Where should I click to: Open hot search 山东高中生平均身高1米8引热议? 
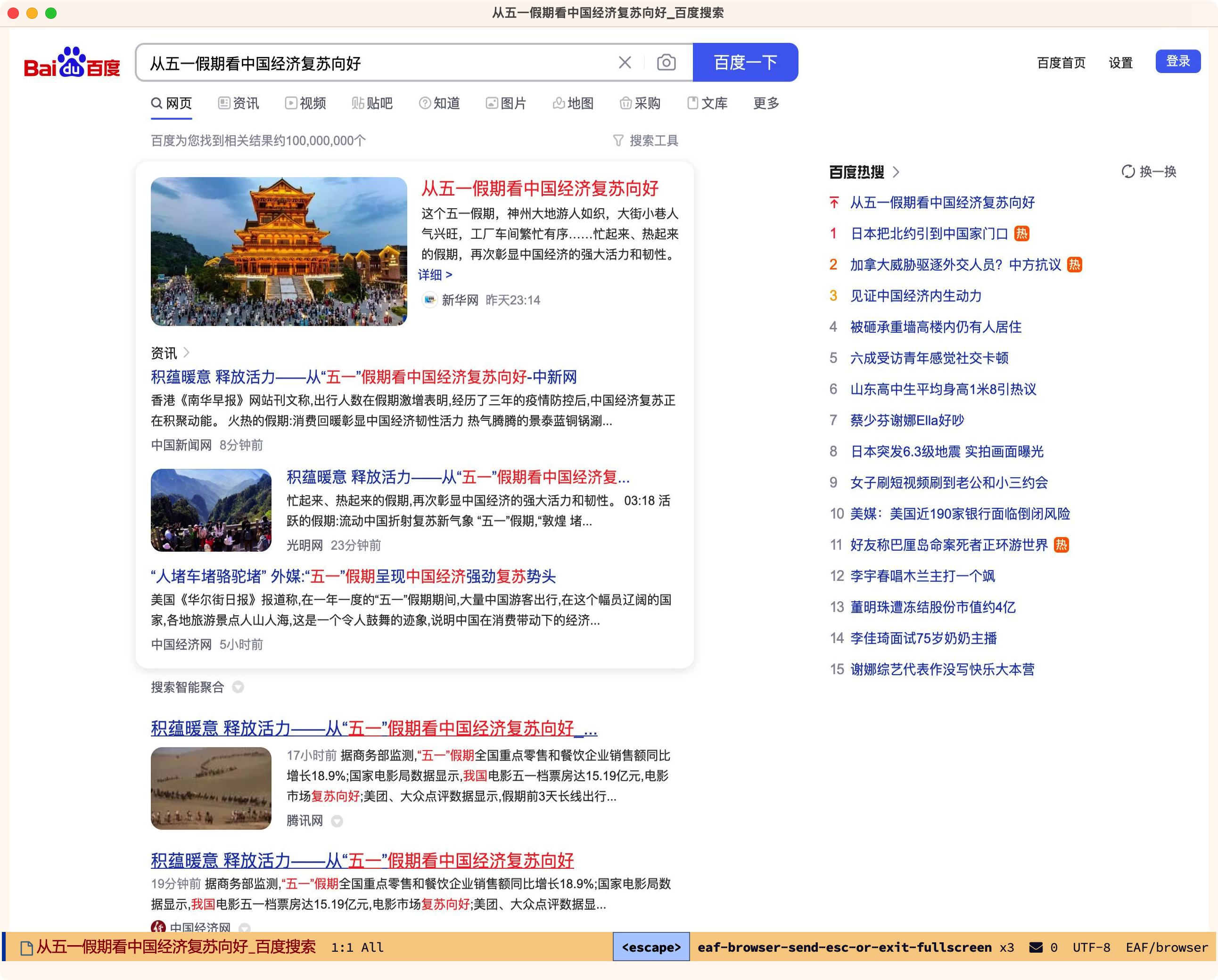[x=944, y=389]
